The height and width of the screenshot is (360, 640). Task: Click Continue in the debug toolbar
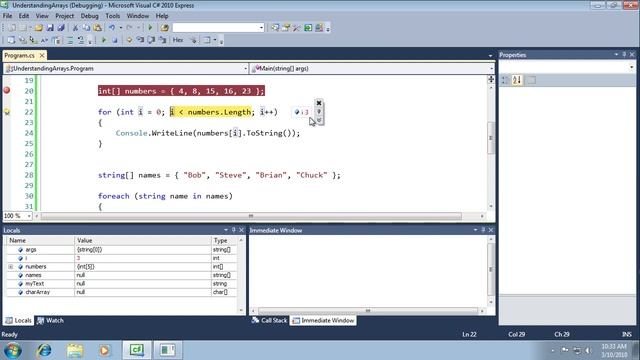pos(103,40)
